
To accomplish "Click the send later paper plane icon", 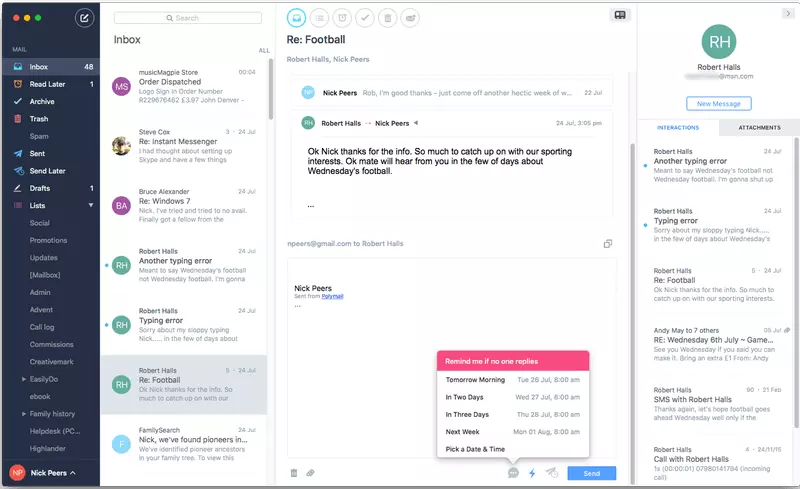I will coord(552,473).
